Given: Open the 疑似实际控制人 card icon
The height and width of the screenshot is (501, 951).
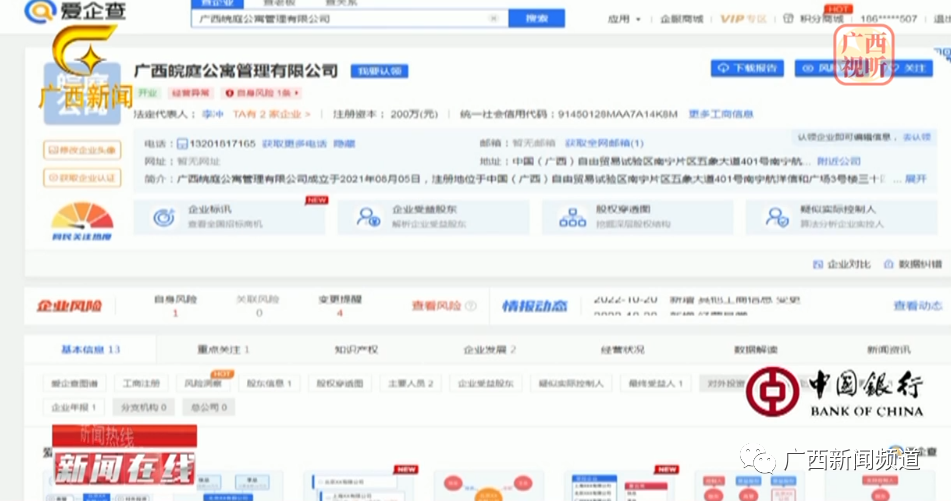Looking at the screenshot, I should pos(777,217).
